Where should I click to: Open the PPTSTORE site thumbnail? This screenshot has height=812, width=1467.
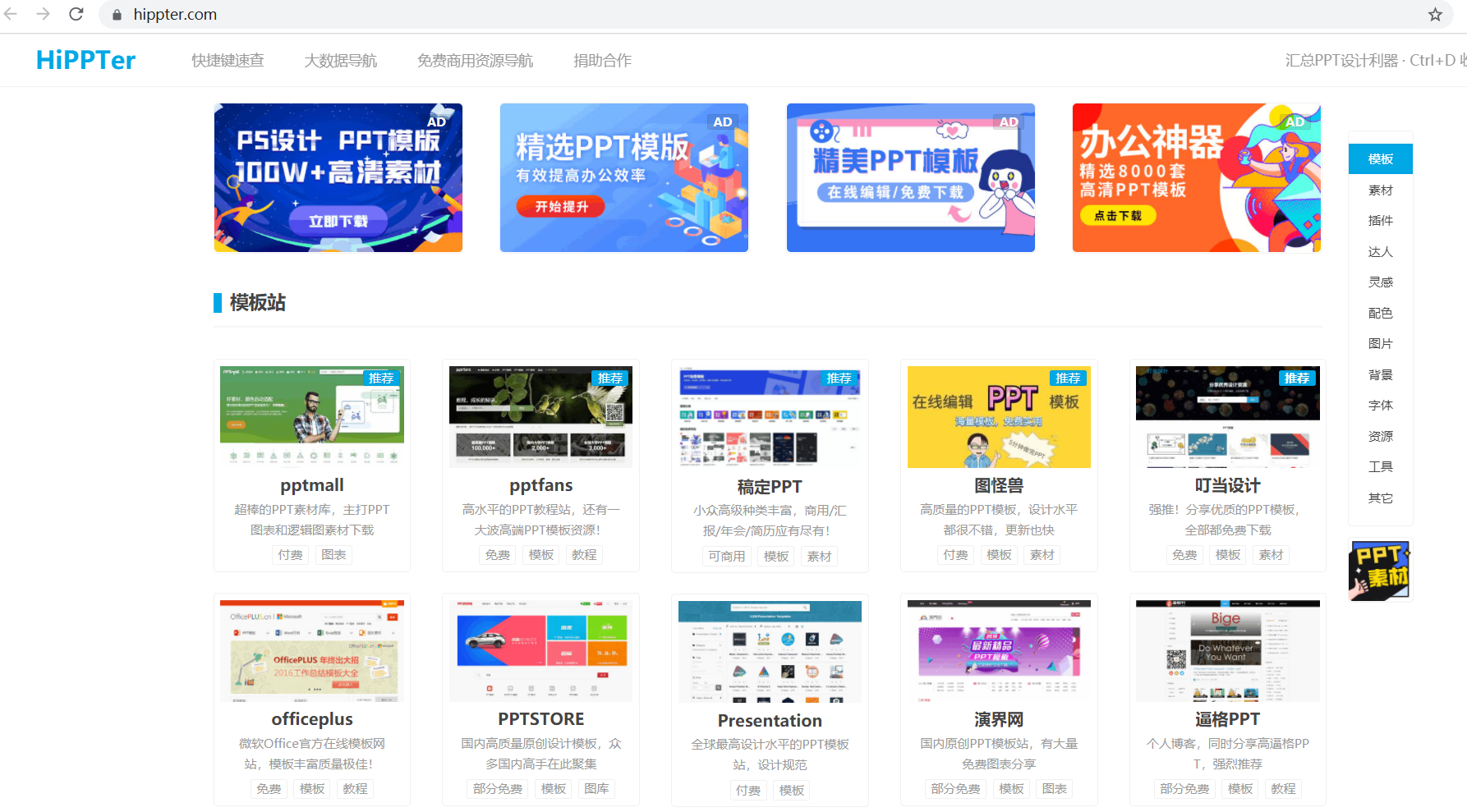(541, 651)
